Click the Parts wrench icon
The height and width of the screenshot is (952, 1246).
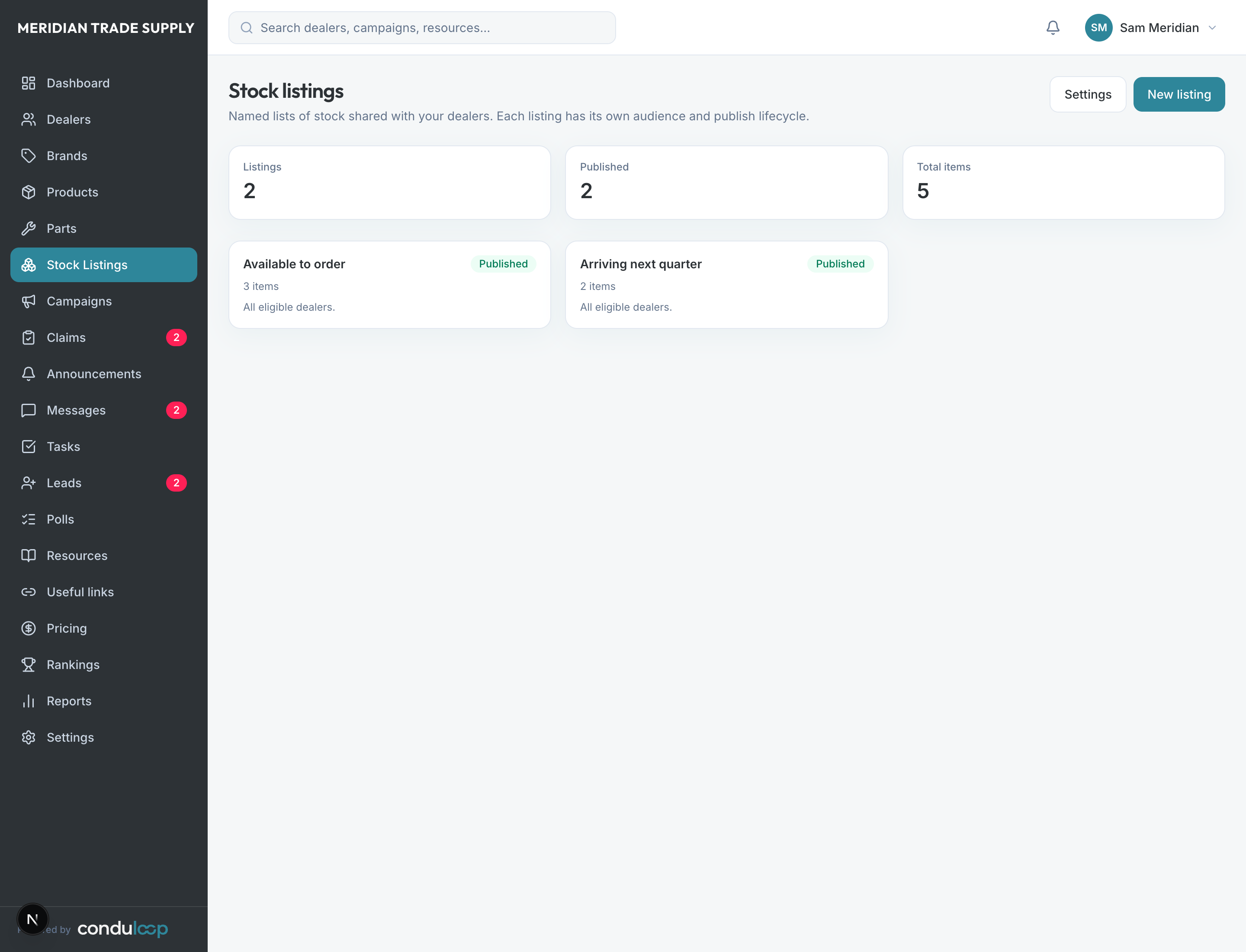(x=28, y=228)
